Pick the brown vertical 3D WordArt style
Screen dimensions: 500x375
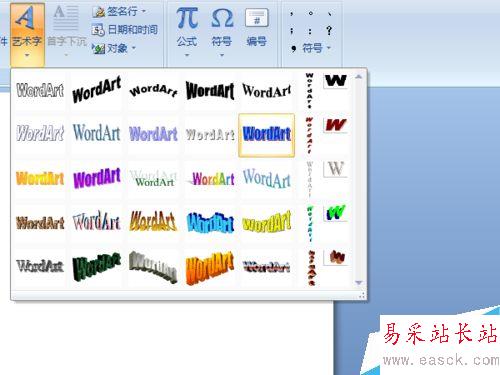point(311,268)
